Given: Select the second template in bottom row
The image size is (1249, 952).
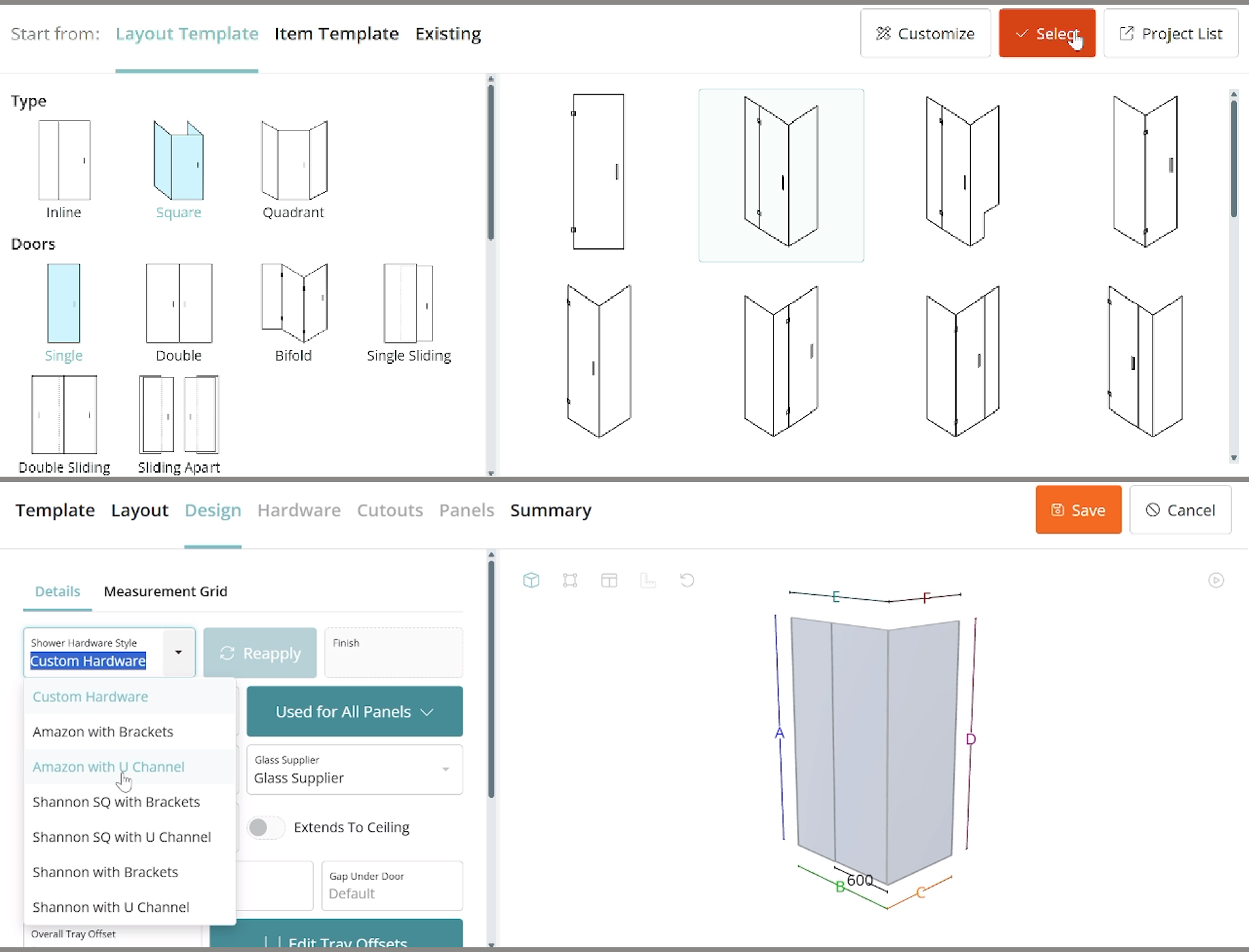Looking at the screenshot, I should [x=781, y=361].
